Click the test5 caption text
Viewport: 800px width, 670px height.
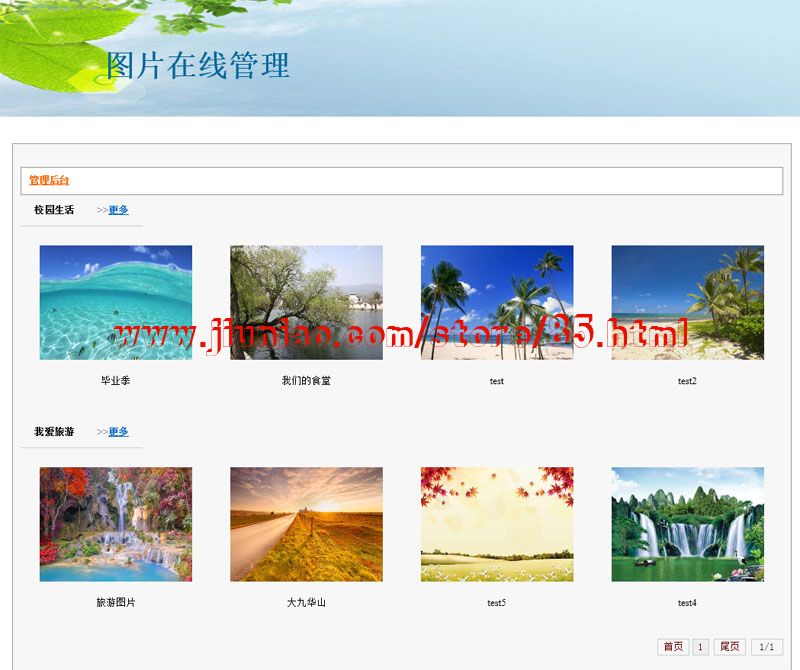(496, 603)
